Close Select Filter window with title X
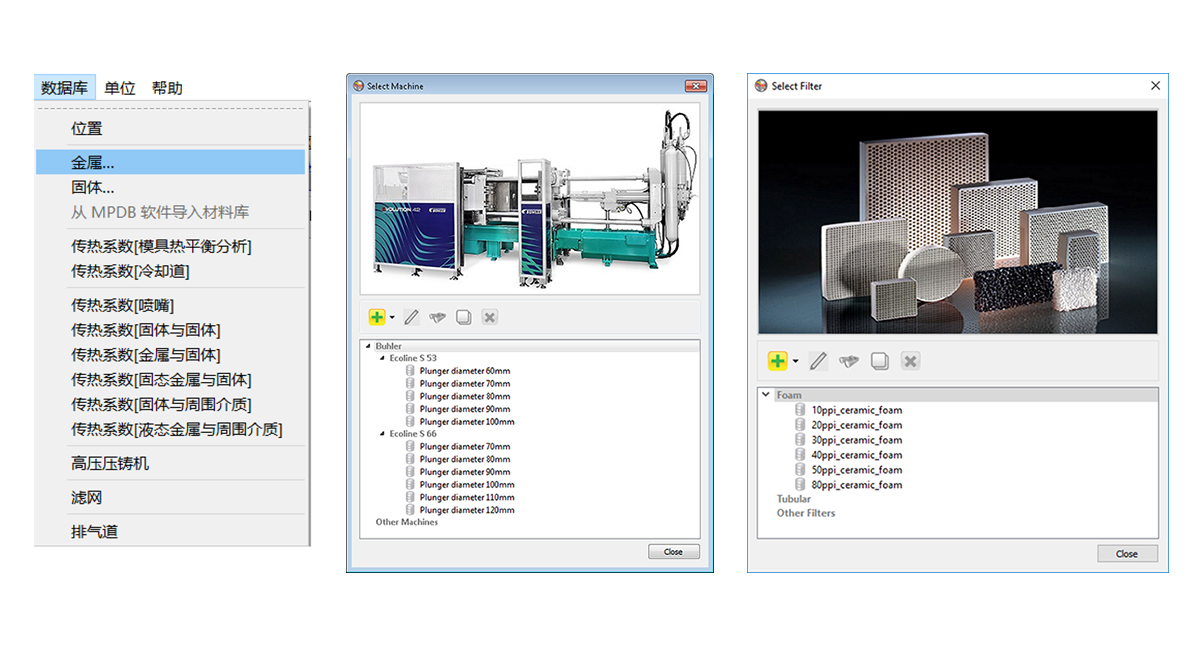This screenshot has height=670, width=1200. (1155, 86)
